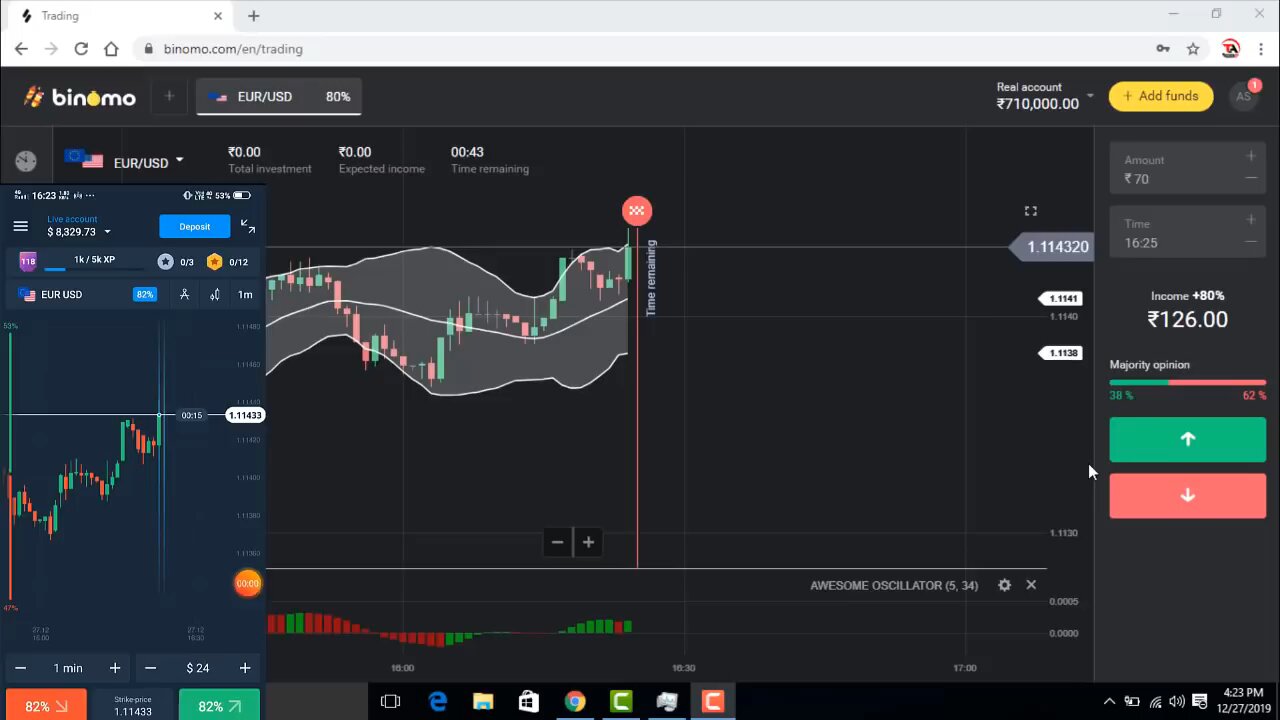Open the clock history icon

pos(26,161)
